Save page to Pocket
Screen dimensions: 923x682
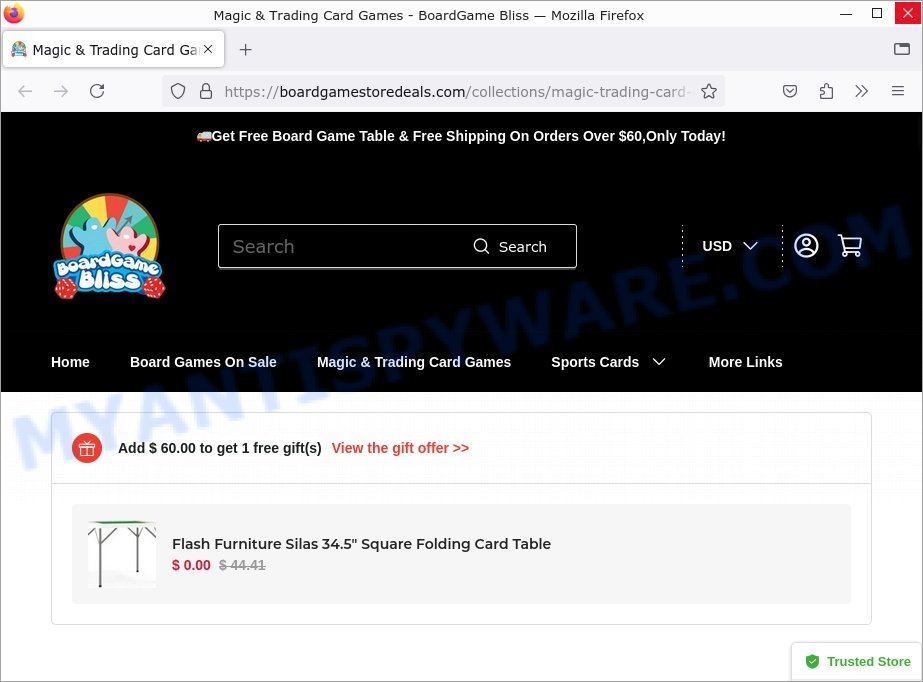click(790, 91)
